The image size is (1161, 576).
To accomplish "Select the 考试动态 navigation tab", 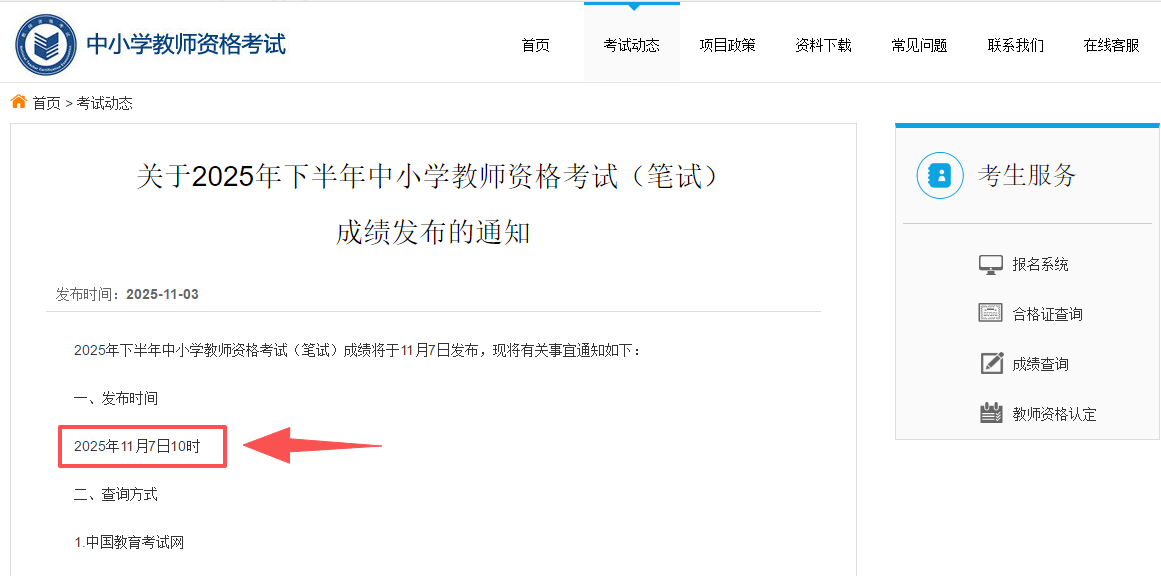I will [x=631, y=45].
